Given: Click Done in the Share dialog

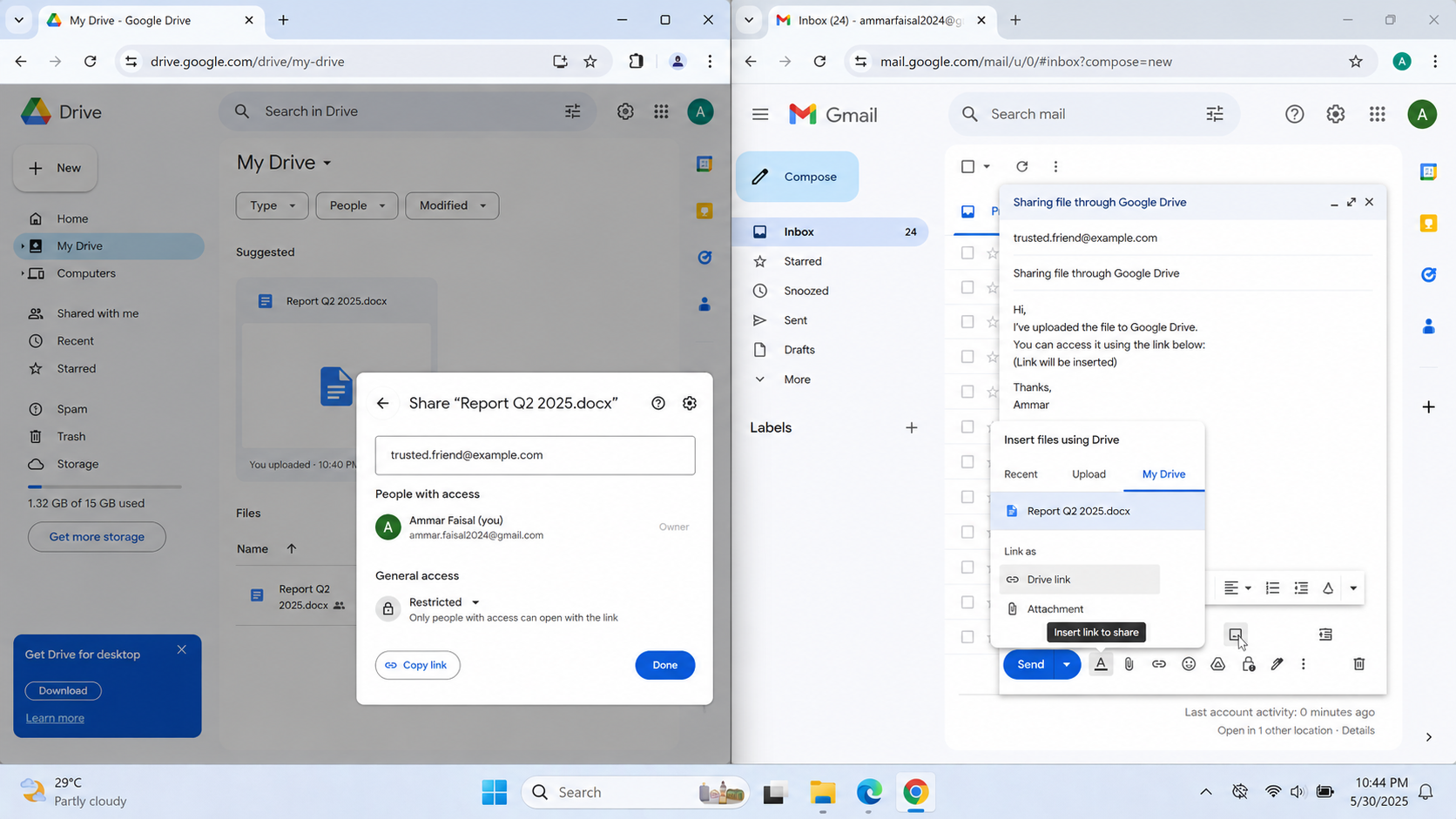Looking at the screenshot, I should click(665, 665).
